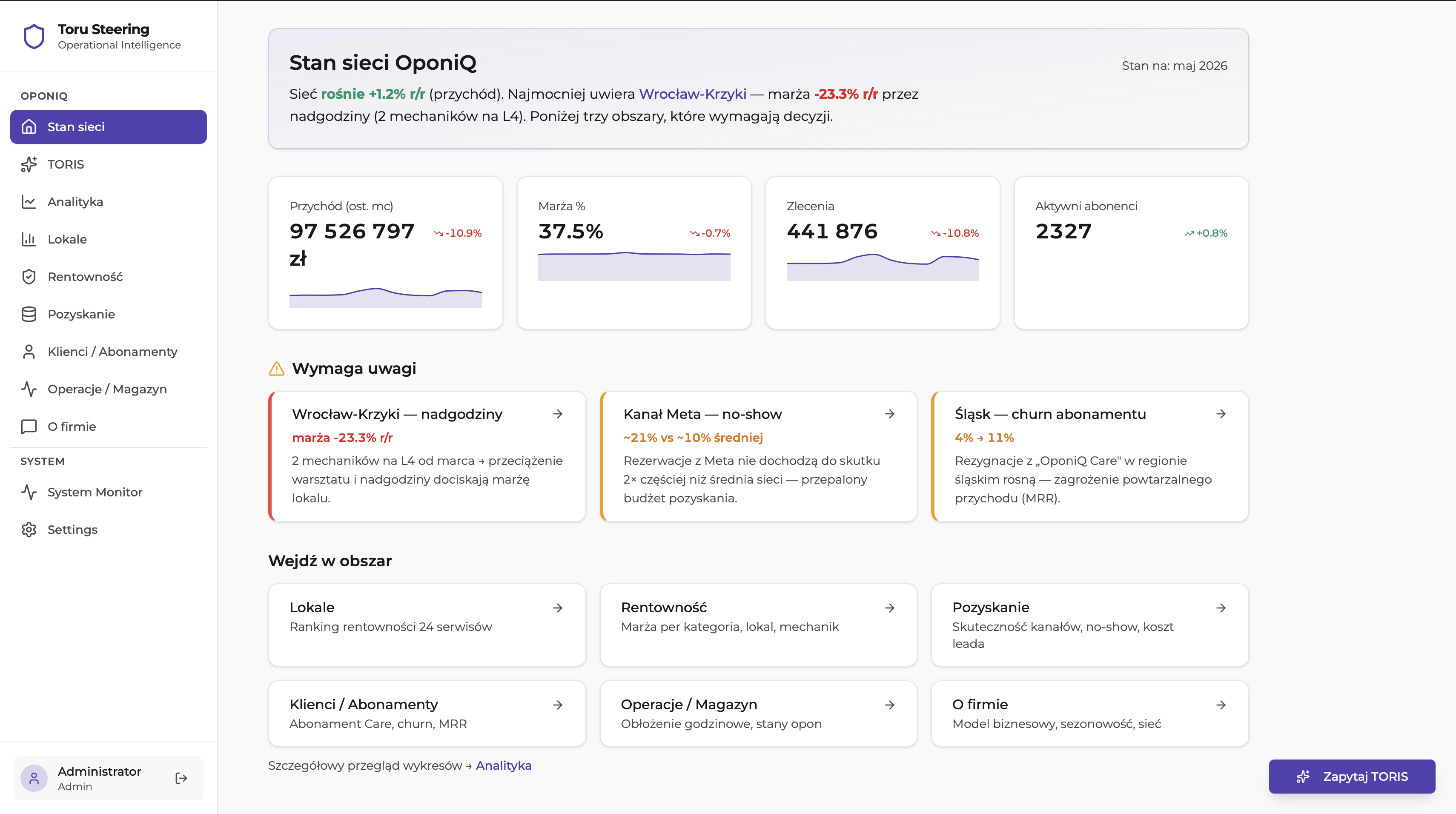Click the -0.7% margin change indicator
Viewport: 1456px width, 814px height.
pos(710,233)
